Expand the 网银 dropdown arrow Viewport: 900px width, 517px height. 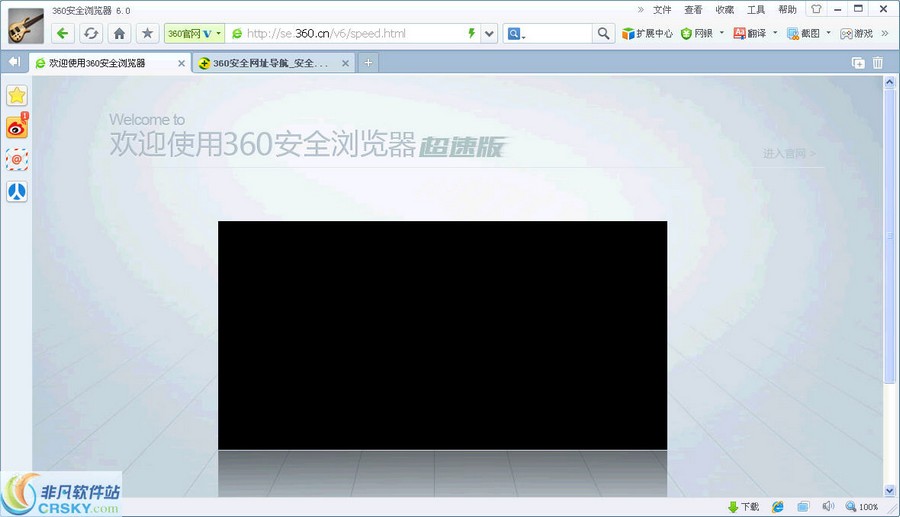click(721, 33)
